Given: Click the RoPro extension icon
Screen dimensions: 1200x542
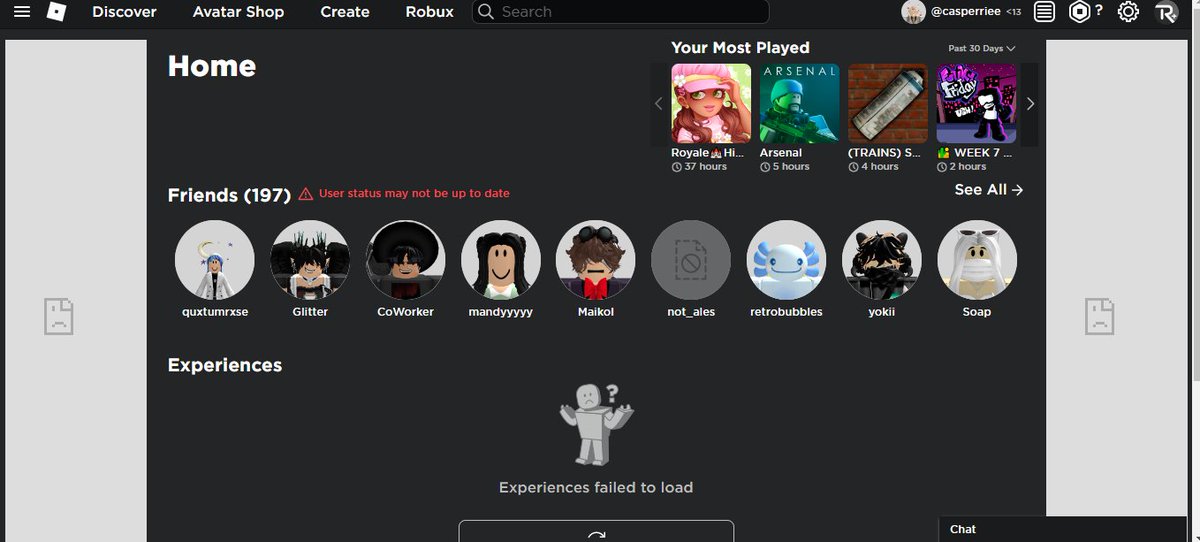Looking at the screenshot, I should [x=1165, y=12].
